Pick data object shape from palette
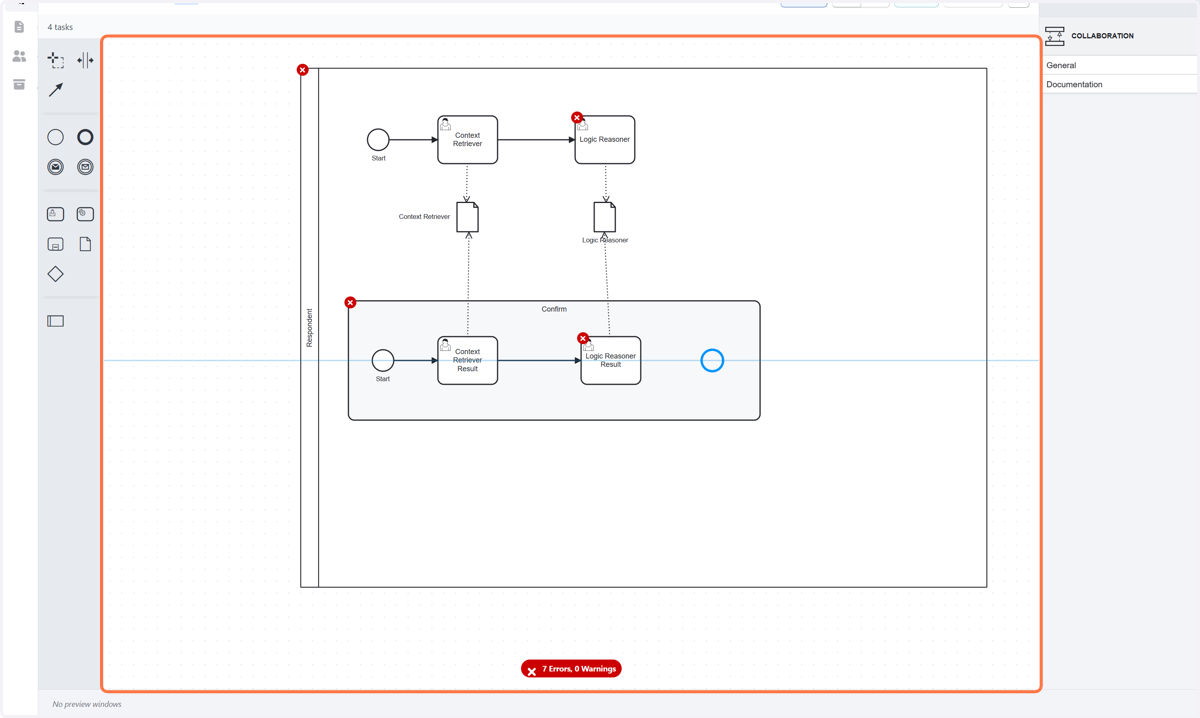1200x718 pixels. pos(85,244)
